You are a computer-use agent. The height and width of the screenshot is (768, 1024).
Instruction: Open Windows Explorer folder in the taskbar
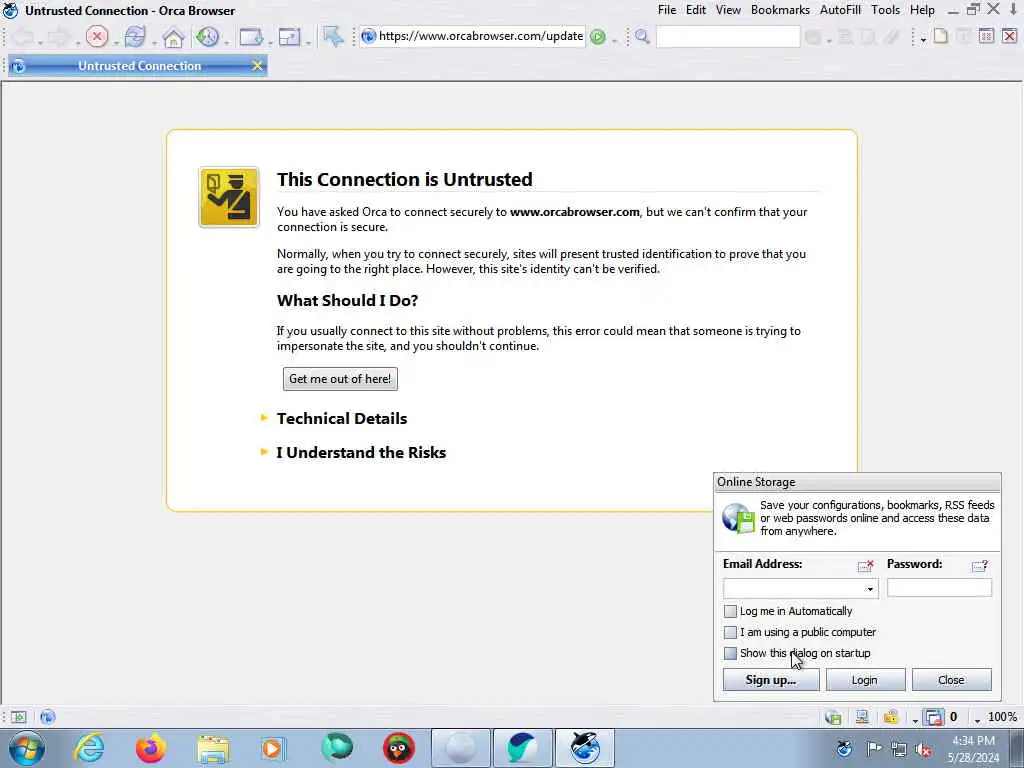click(213, 748)
